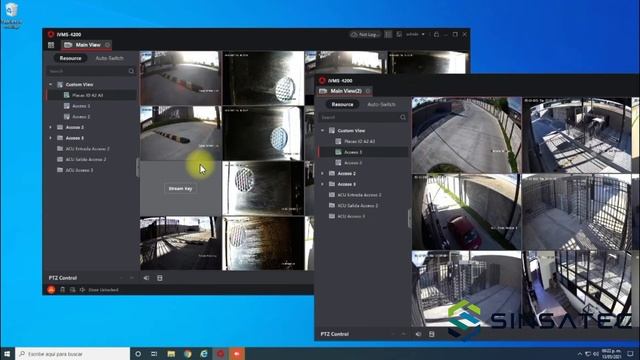
Task: Click the Windows taskbar search box
Action: coord(73,354)
